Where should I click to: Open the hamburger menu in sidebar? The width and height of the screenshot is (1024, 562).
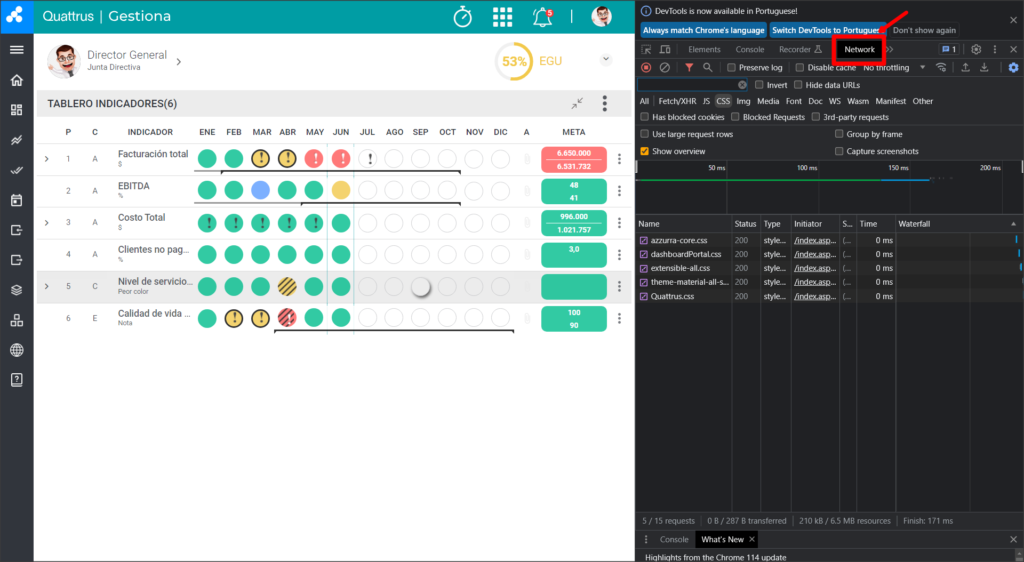[x=17, y=50]
